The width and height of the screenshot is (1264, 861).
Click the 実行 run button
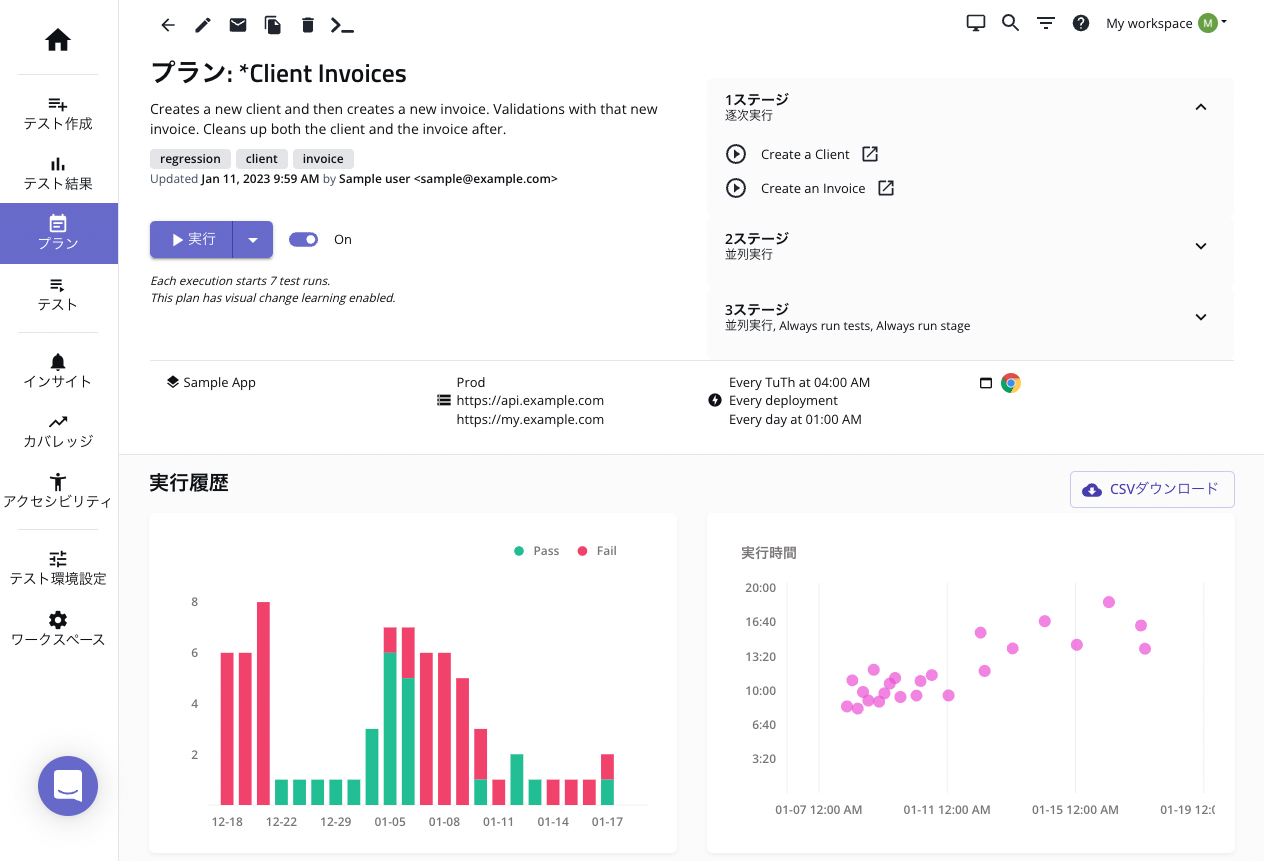[192, 240]
